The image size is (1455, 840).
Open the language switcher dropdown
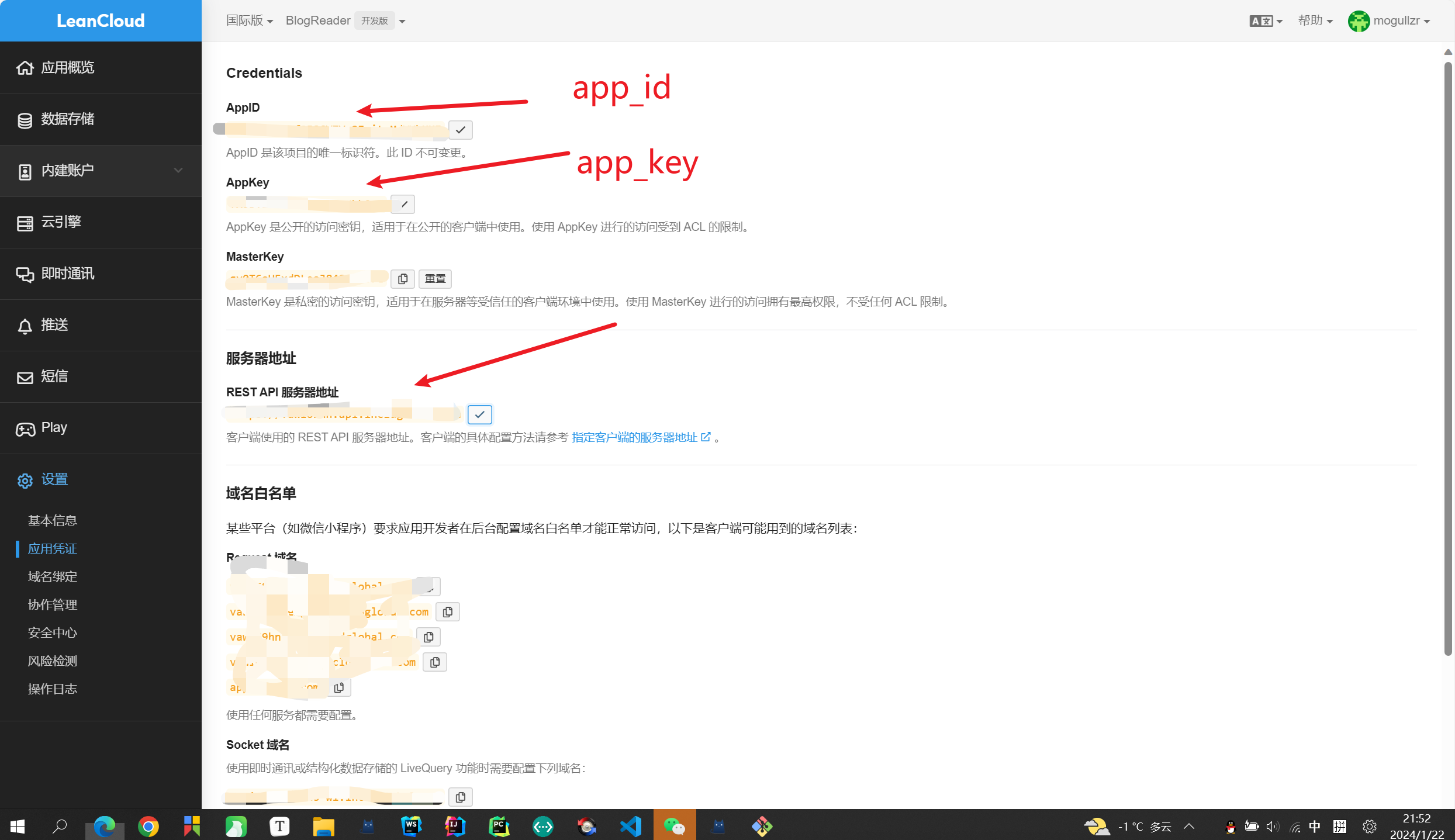(1266, 21)
